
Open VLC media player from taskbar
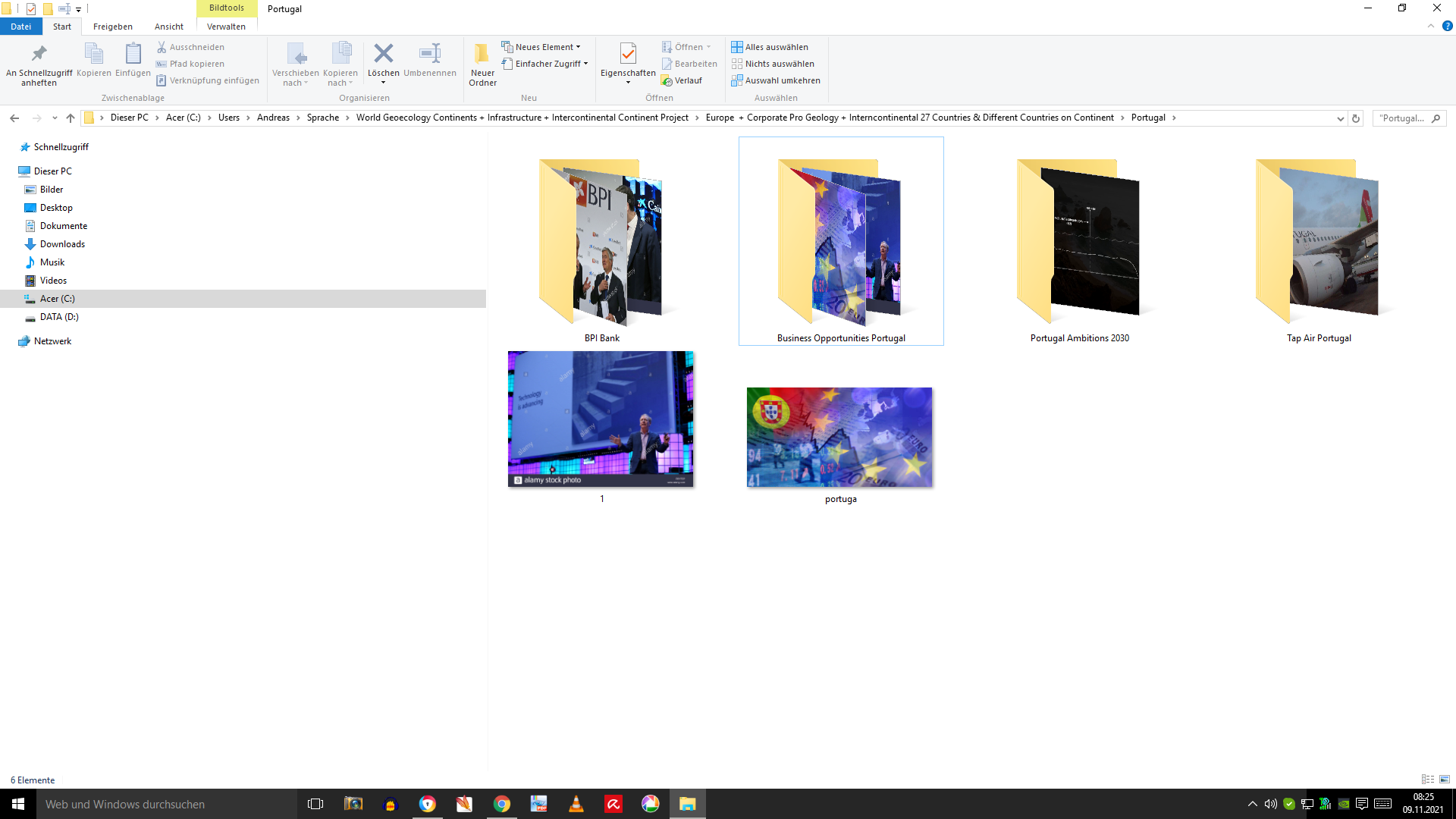pos(576,804)
